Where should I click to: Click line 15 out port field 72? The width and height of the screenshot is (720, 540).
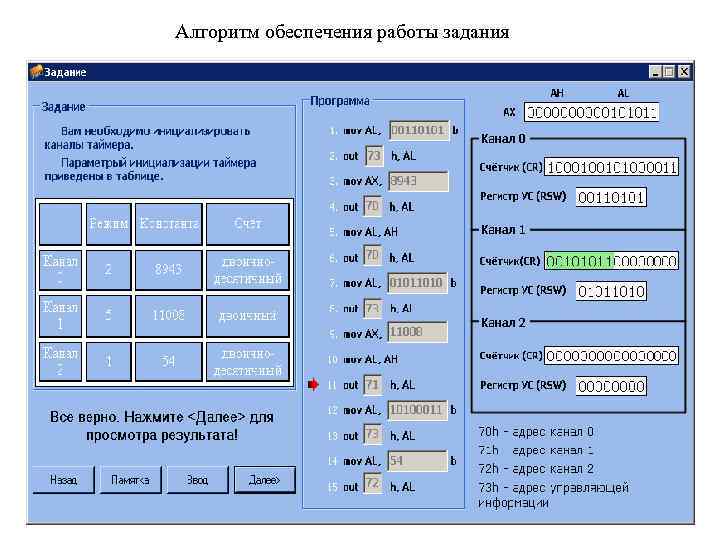(373, 486)
